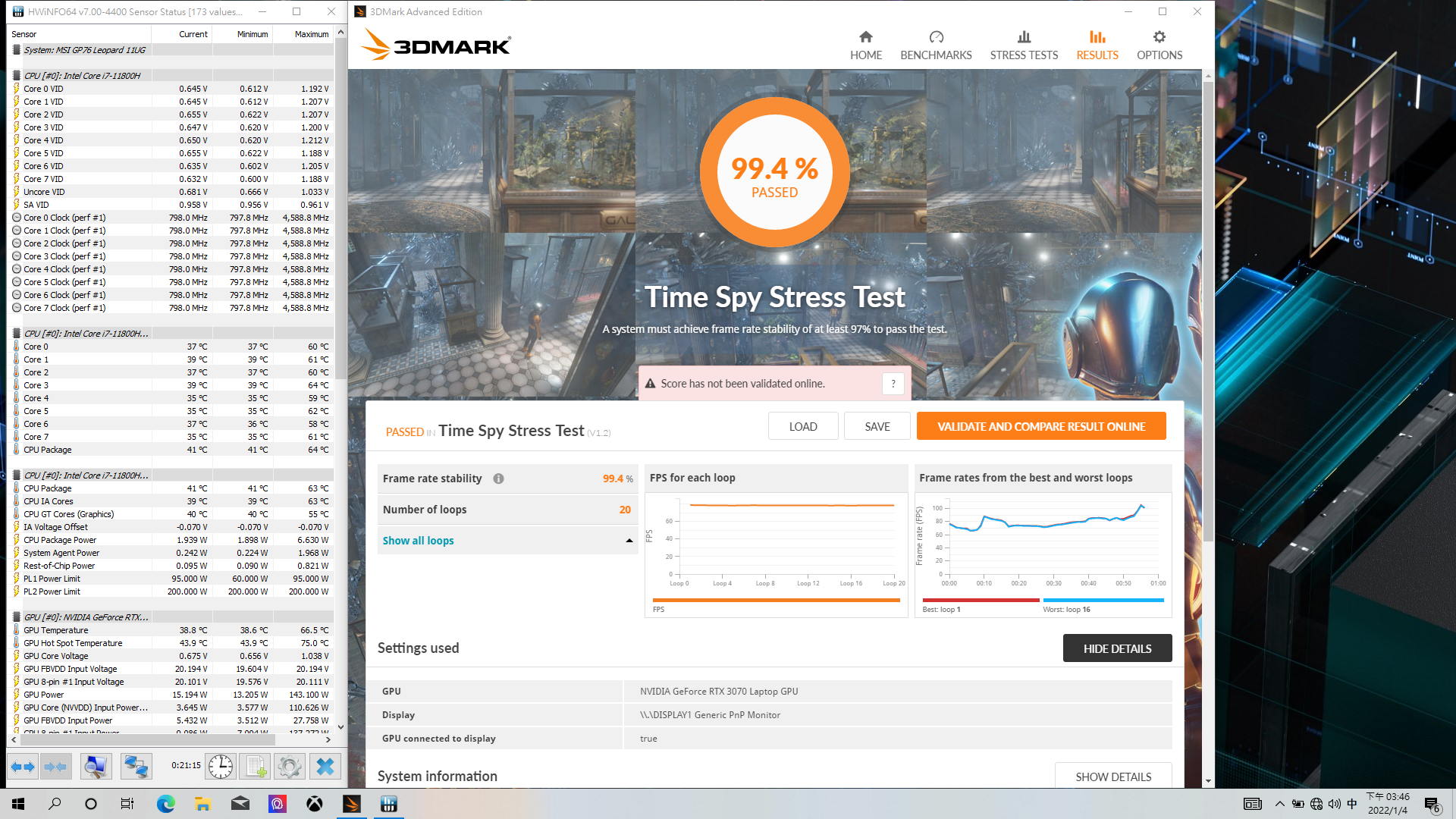Click the Sensor column header
This screenshot has width=1456, height=819.
(x=79, y=34)
